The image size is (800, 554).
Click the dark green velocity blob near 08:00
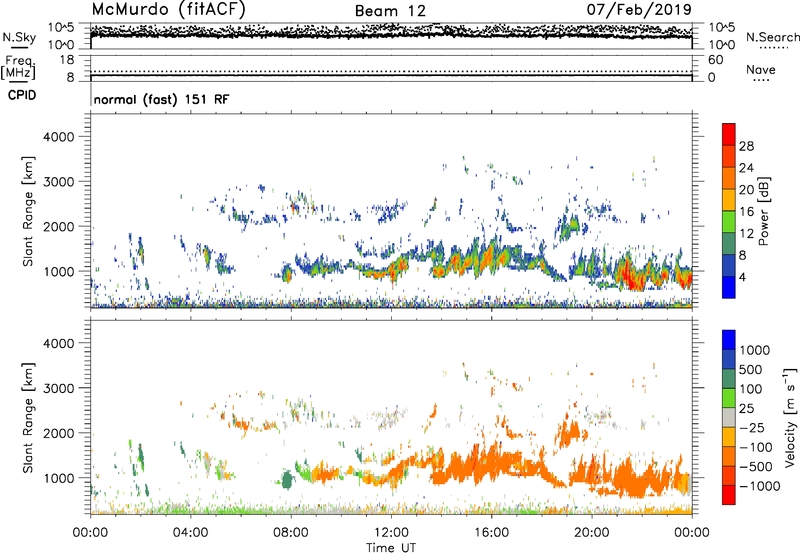(287, 480)
